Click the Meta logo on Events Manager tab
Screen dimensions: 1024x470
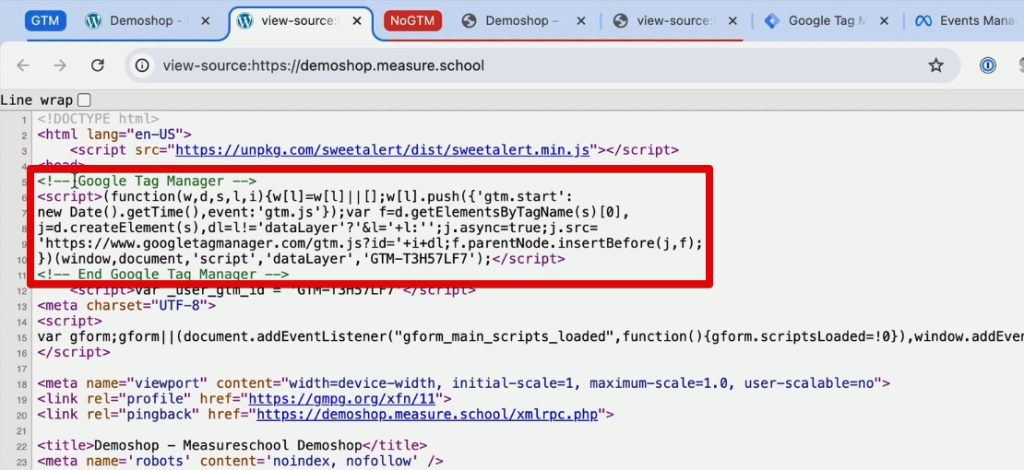coord(923,21)
